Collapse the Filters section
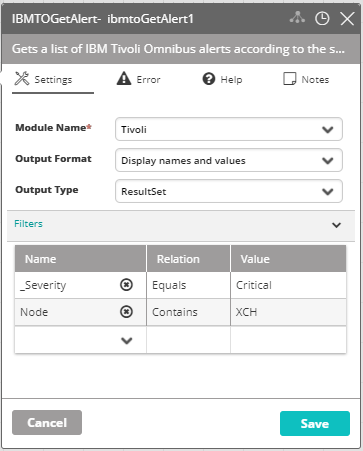 [336, 225]
